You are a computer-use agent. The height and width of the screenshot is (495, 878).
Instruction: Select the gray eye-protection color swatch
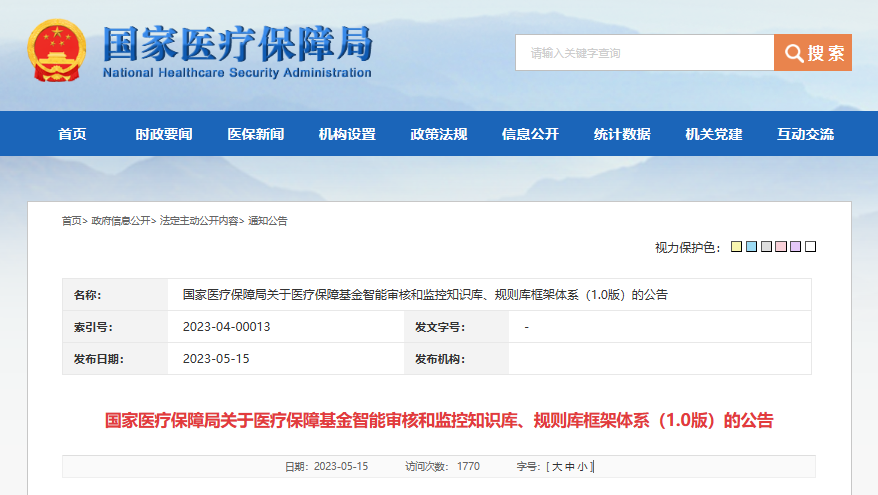click(x=766, y=247)
